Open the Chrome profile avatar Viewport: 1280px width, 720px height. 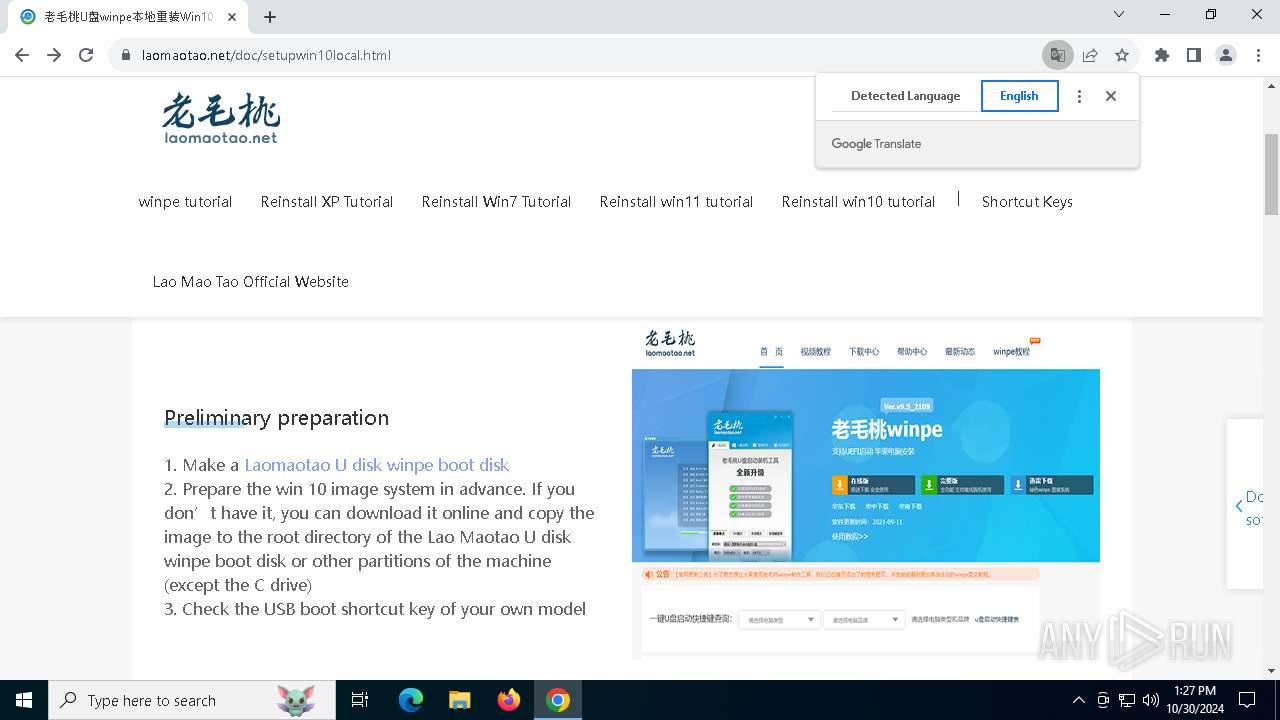1226,55
